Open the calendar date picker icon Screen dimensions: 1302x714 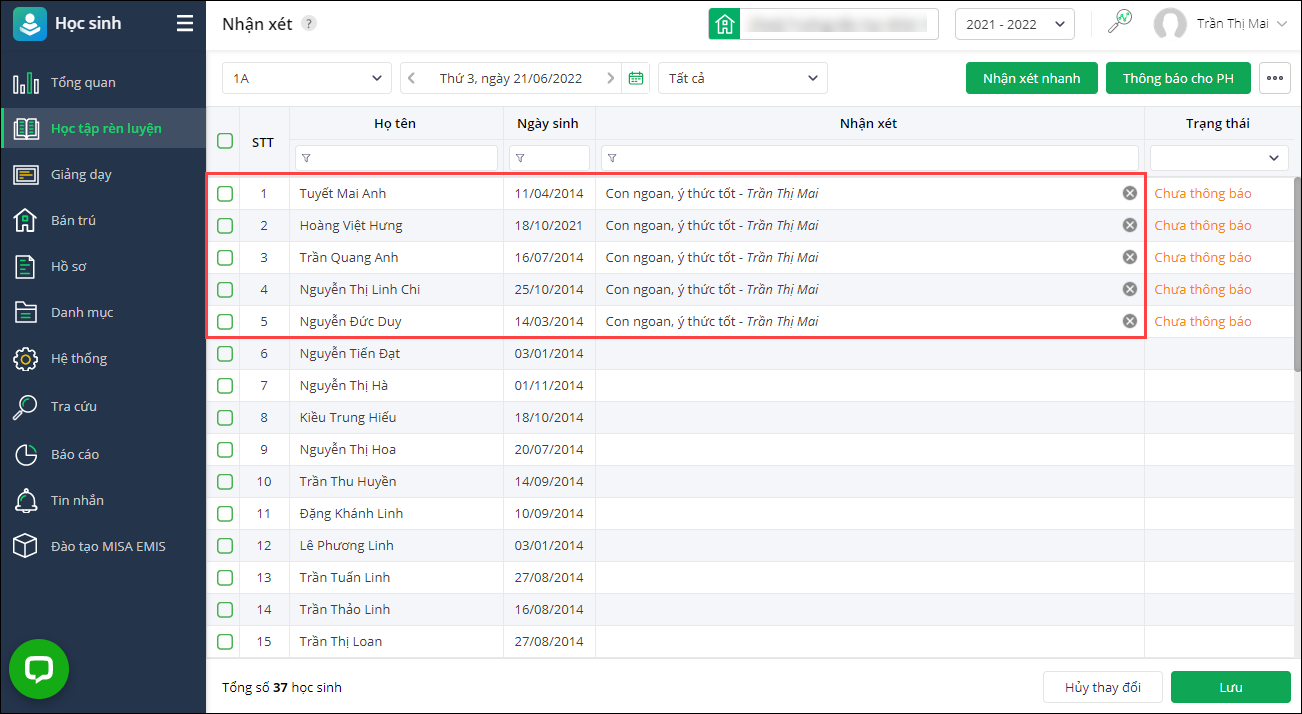click(x=636, y=78)
